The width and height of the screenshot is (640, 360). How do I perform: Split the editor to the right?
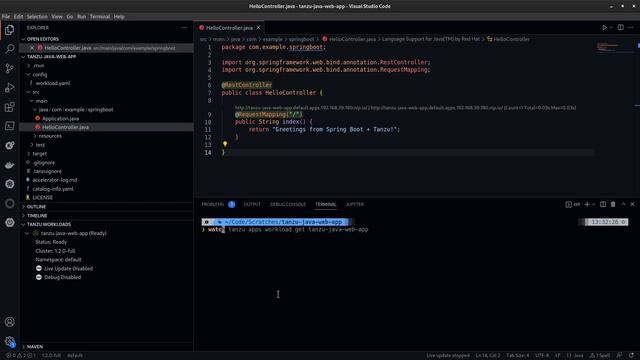point(620,28)
